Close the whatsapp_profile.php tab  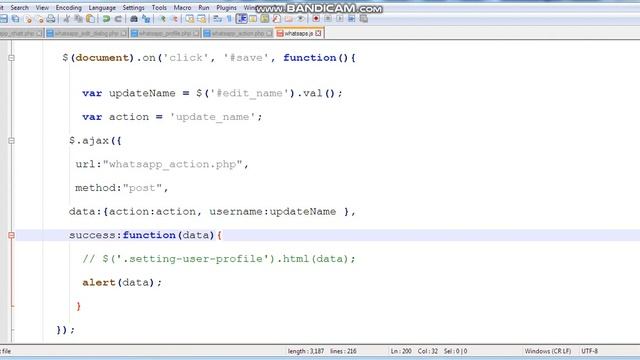[196, 33]
